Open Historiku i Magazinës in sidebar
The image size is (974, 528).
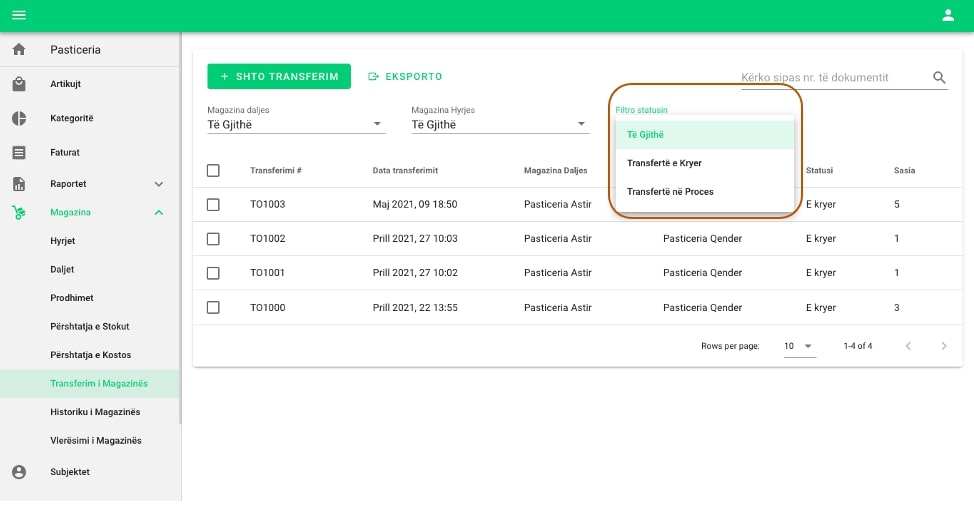(x=95, y=412)
